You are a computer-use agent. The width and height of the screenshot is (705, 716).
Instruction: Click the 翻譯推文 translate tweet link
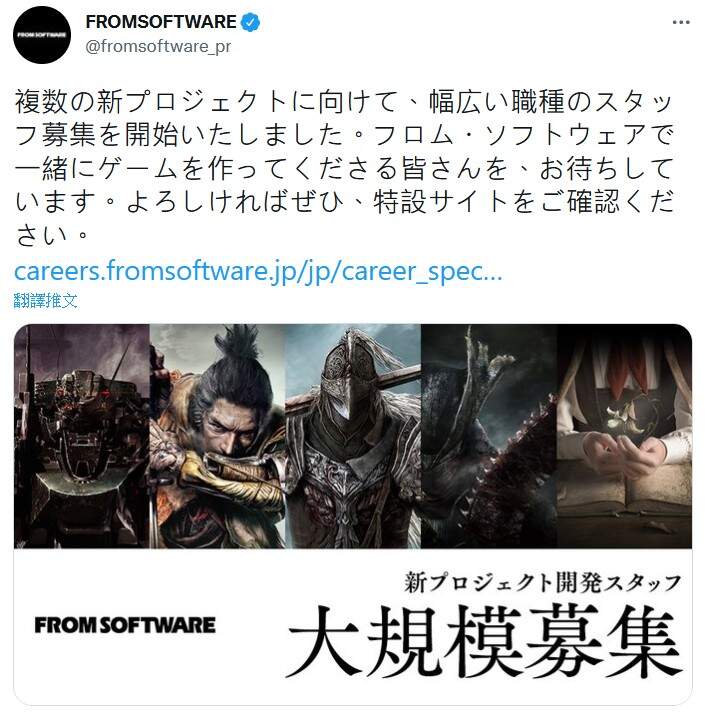click(x=45, y=300)
